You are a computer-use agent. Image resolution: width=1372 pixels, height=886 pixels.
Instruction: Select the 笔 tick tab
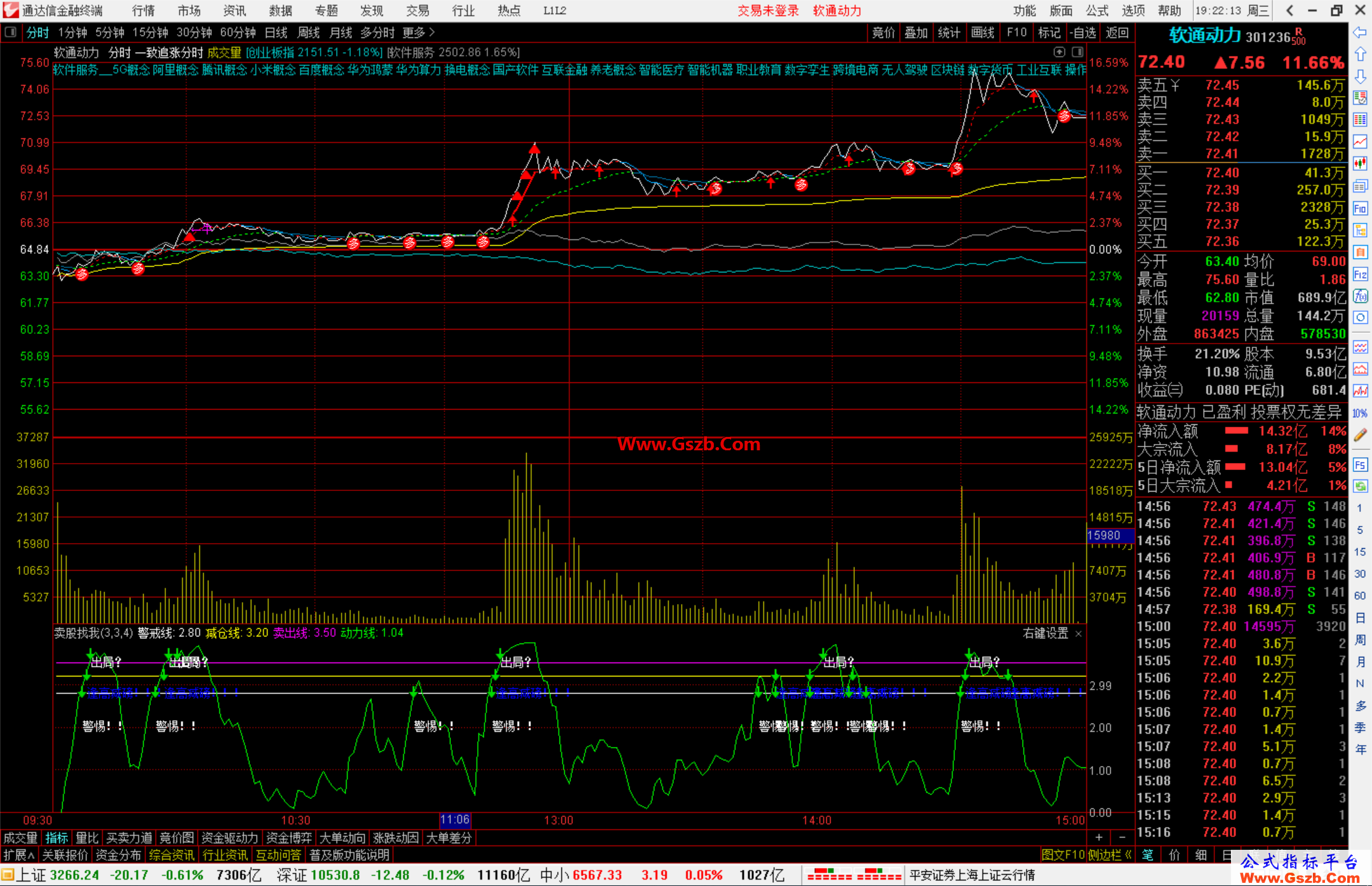1148,855
